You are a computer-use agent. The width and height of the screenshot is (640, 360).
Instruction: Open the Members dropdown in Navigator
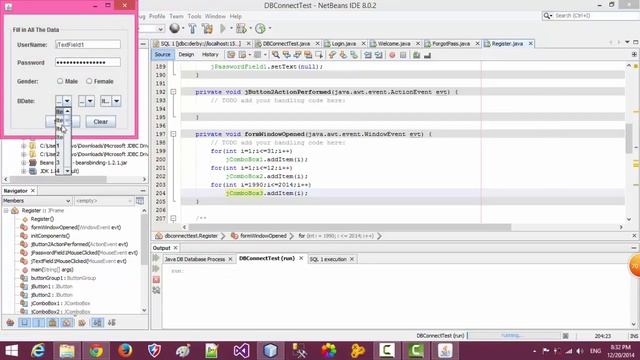37,201
